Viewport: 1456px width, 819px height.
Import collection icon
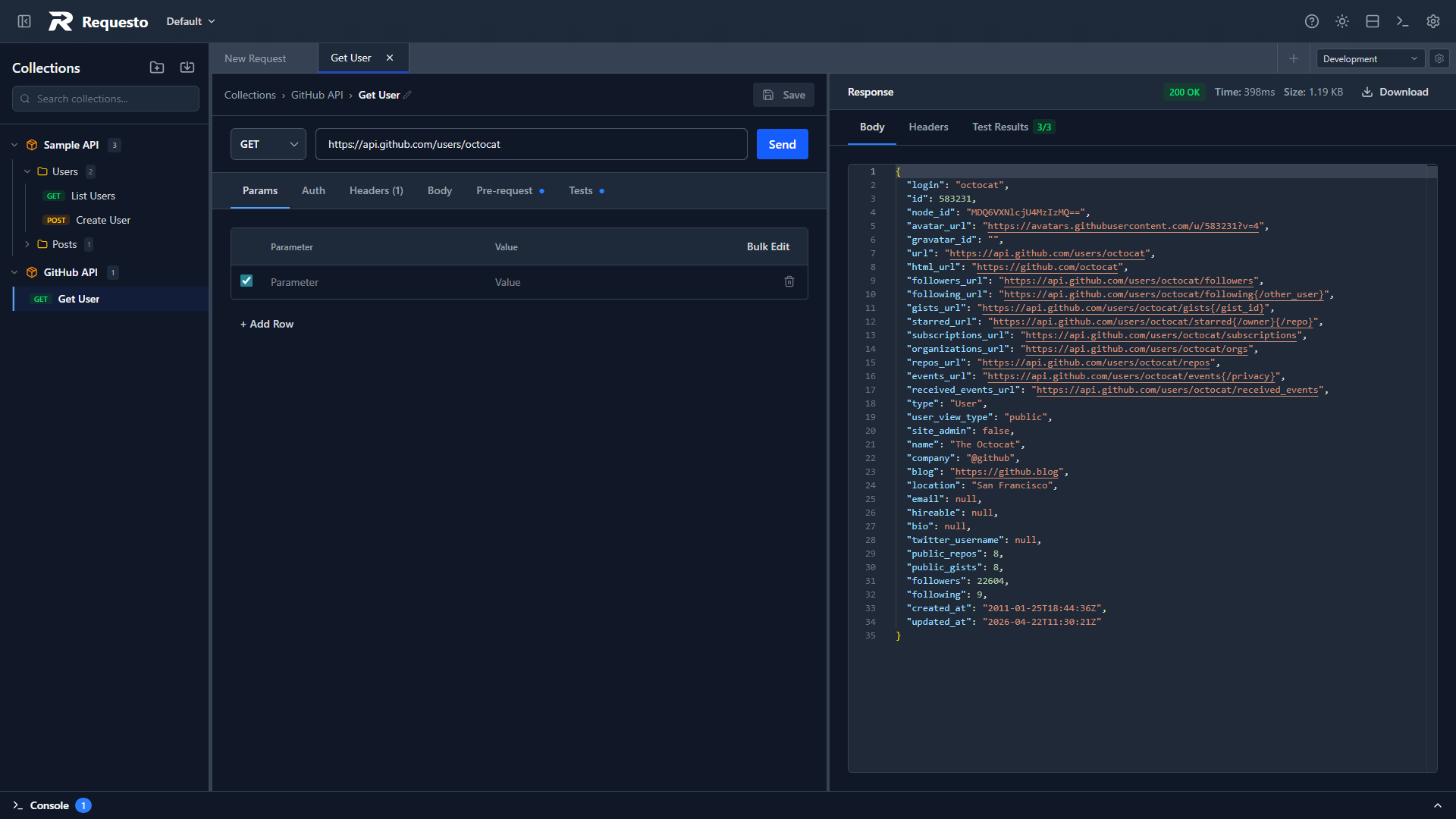point(187,67)
